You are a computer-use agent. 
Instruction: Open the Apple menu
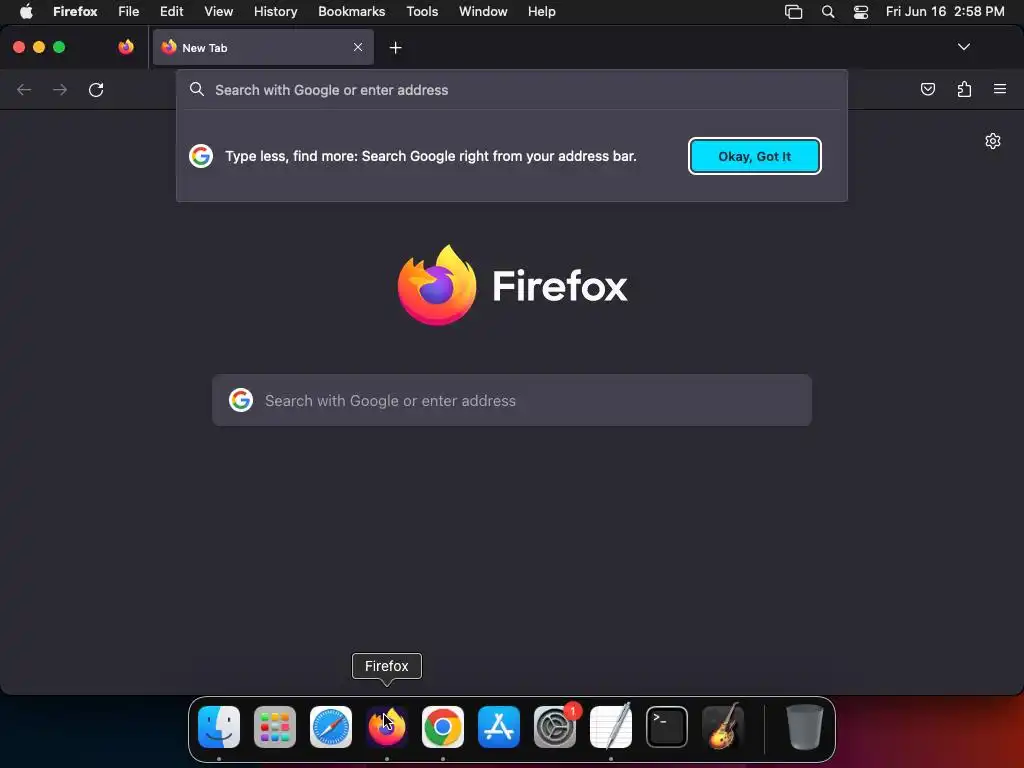coord(26,12)
